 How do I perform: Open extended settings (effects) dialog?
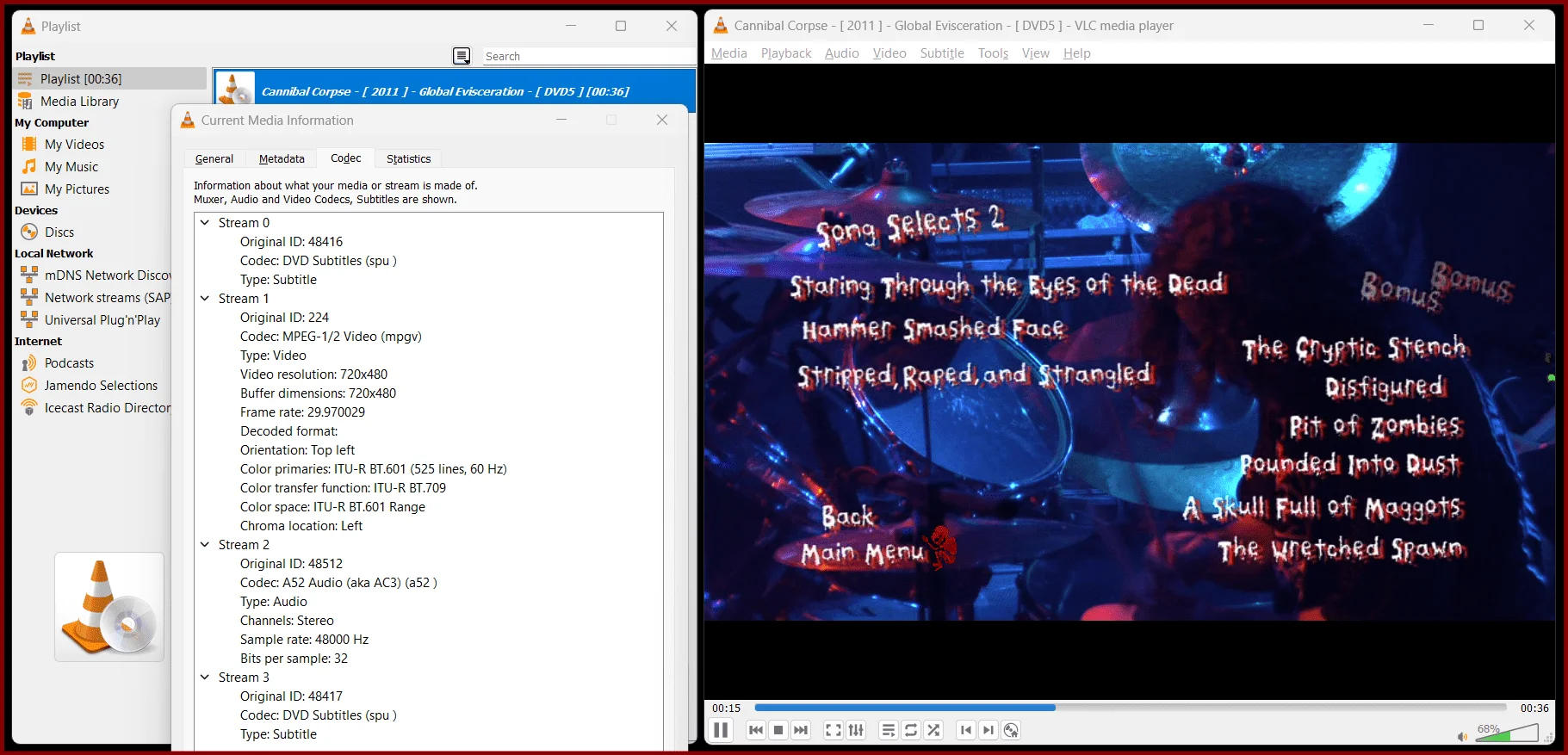(856, 730)
